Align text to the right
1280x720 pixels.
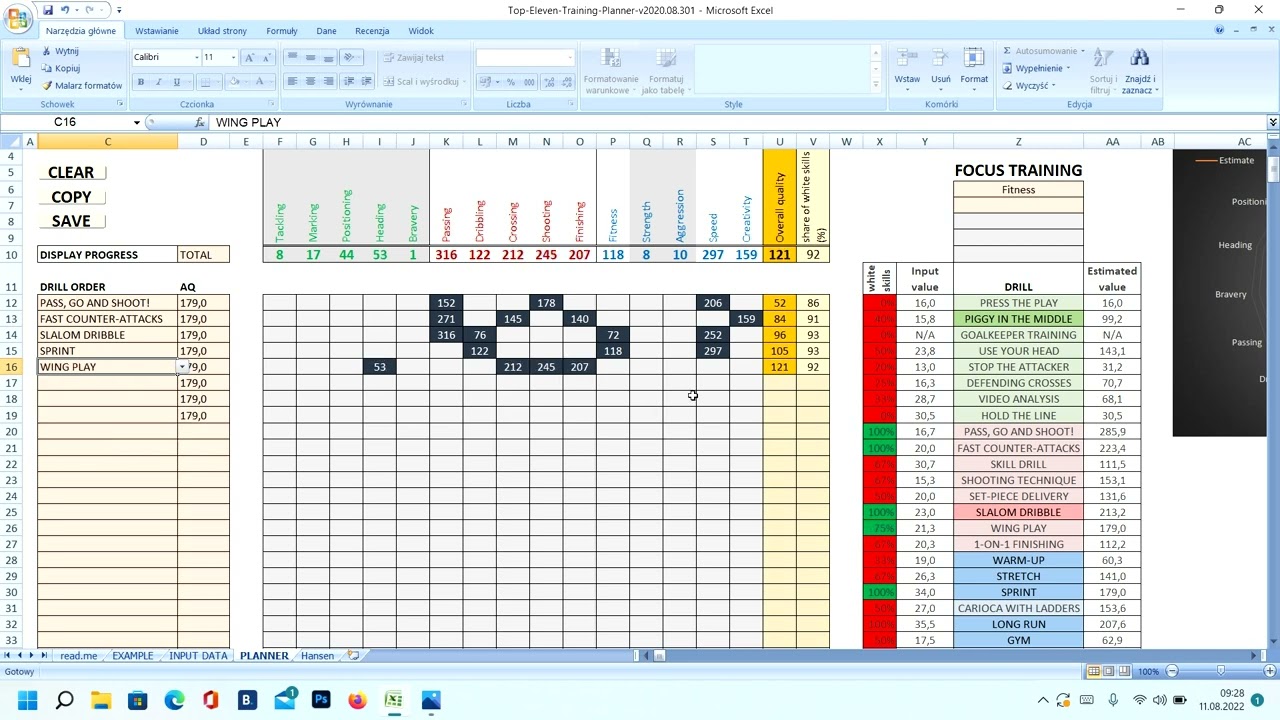328,81
